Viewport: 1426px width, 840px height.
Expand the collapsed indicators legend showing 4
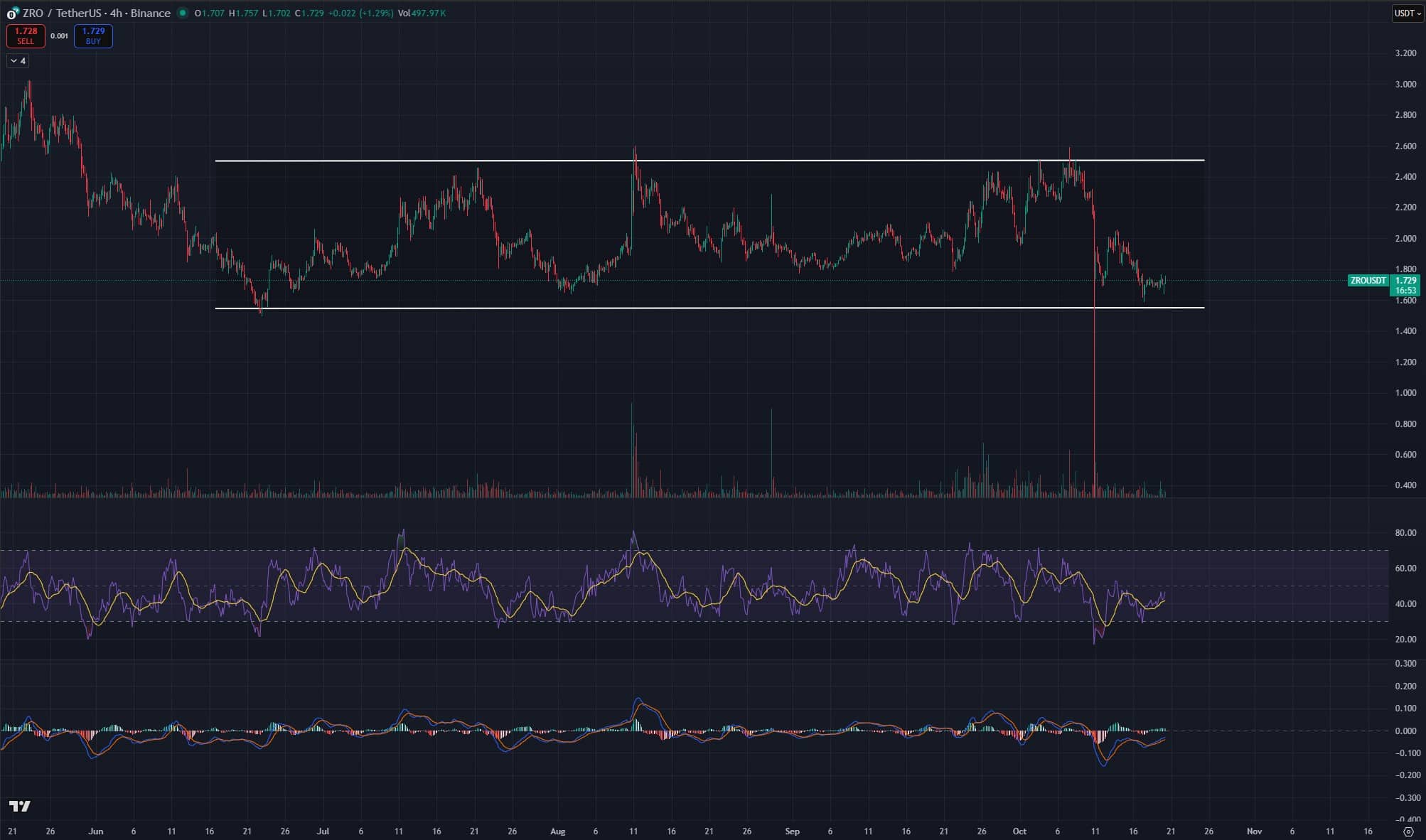(18, 61)
